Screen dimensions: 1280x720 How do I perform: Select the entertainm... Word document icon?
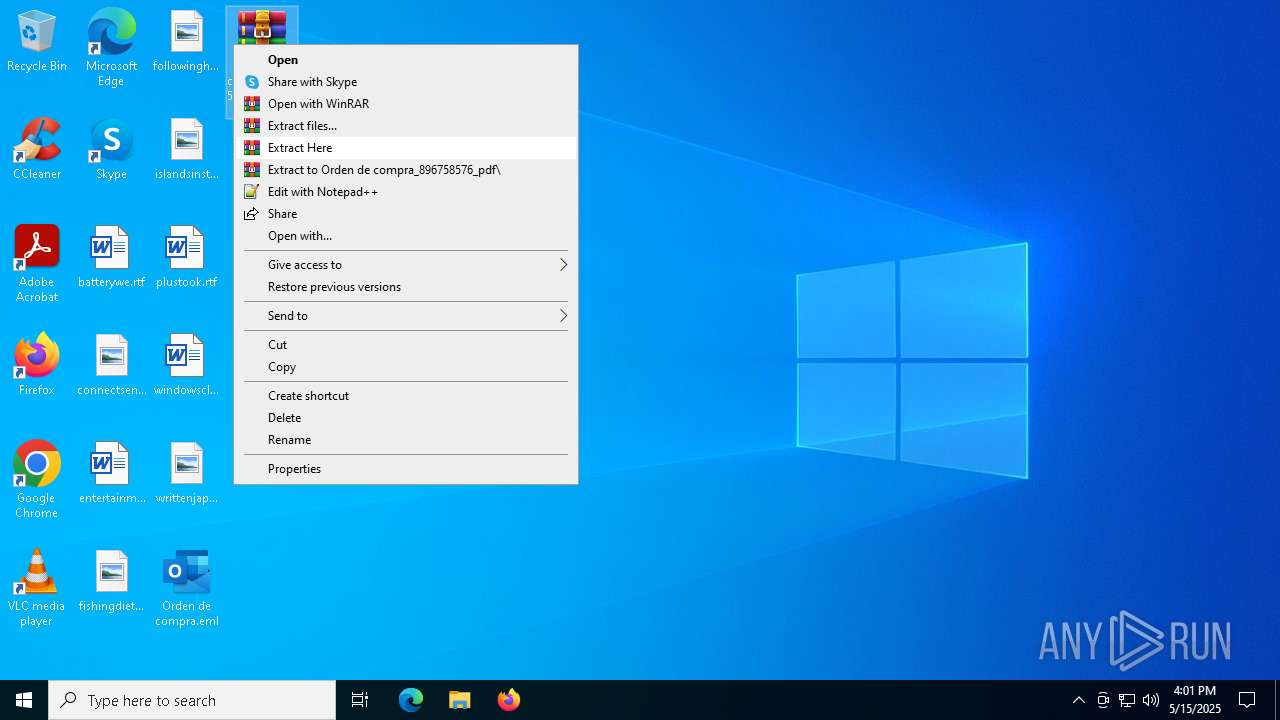[111, 473]
